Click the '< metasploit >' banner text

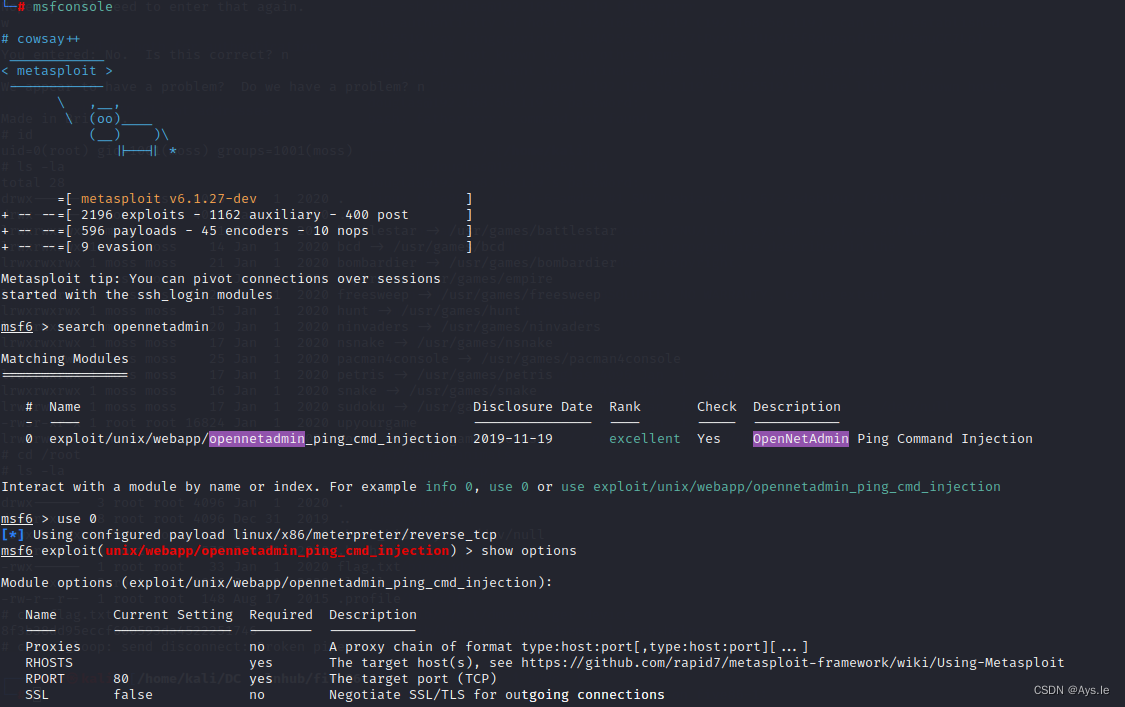tap(57, 71)
